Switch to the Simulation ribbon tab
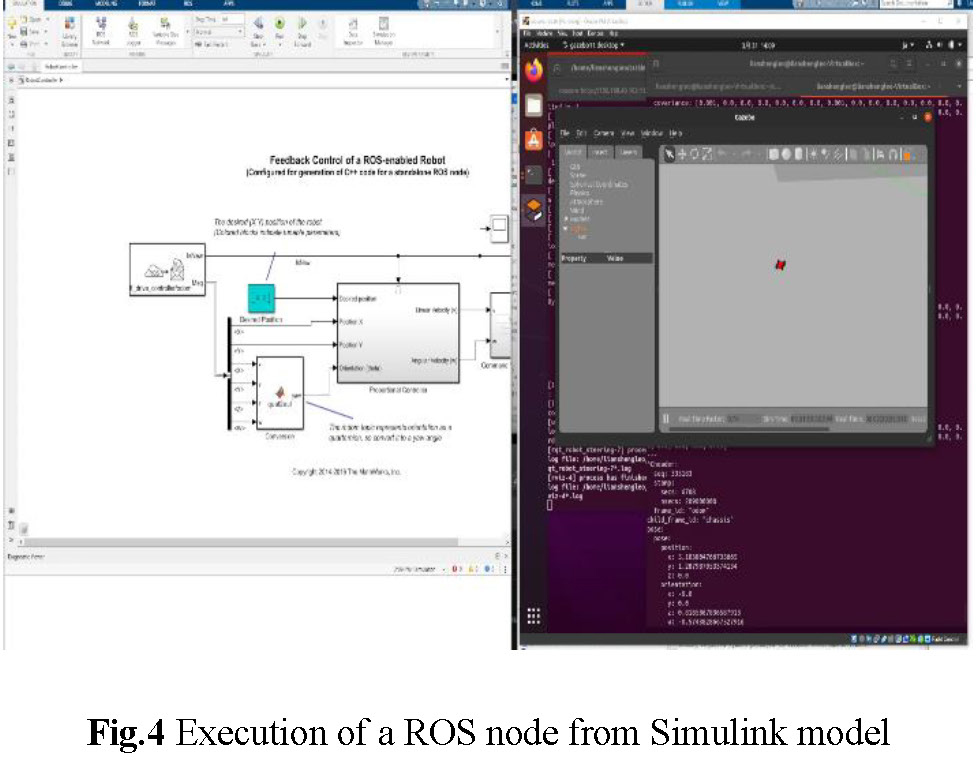This screenshot has width=976, height=760. [x=25, y=3]
